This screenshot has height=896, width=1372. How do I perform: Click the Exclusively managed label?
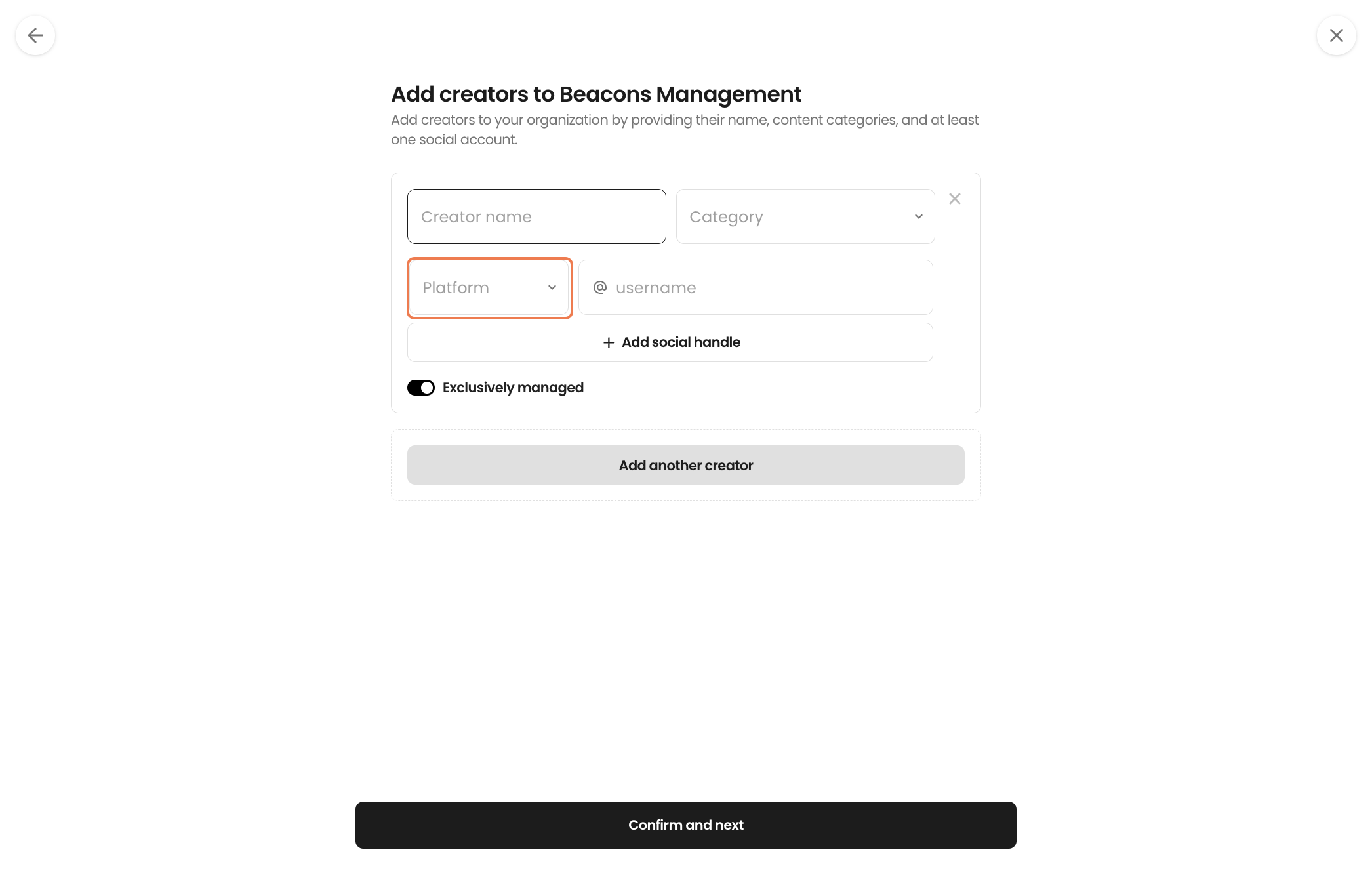click(x=513, y=388)
